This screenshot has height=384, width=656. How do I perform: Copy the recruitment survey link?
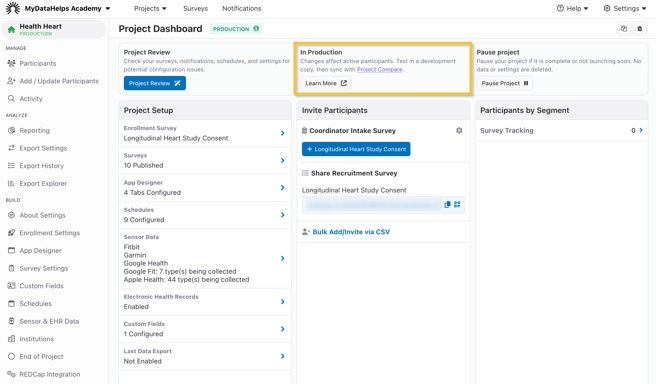[x=447, y=204]
